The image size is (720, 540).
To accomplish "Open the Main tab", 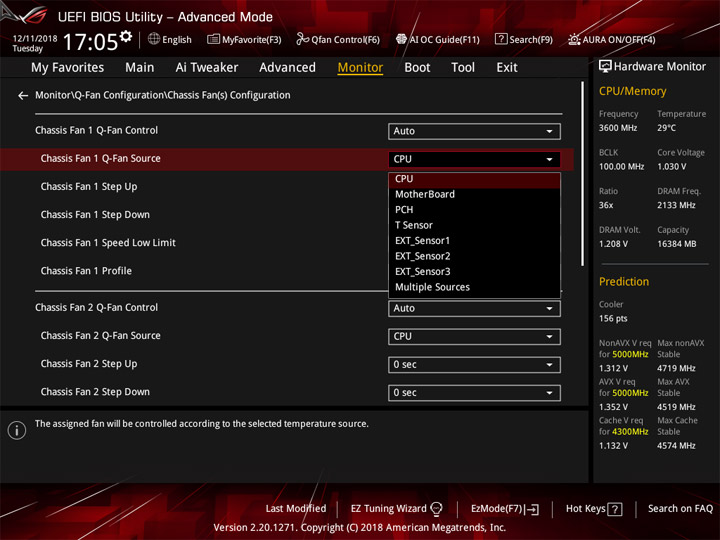I will tap(140, 68).
